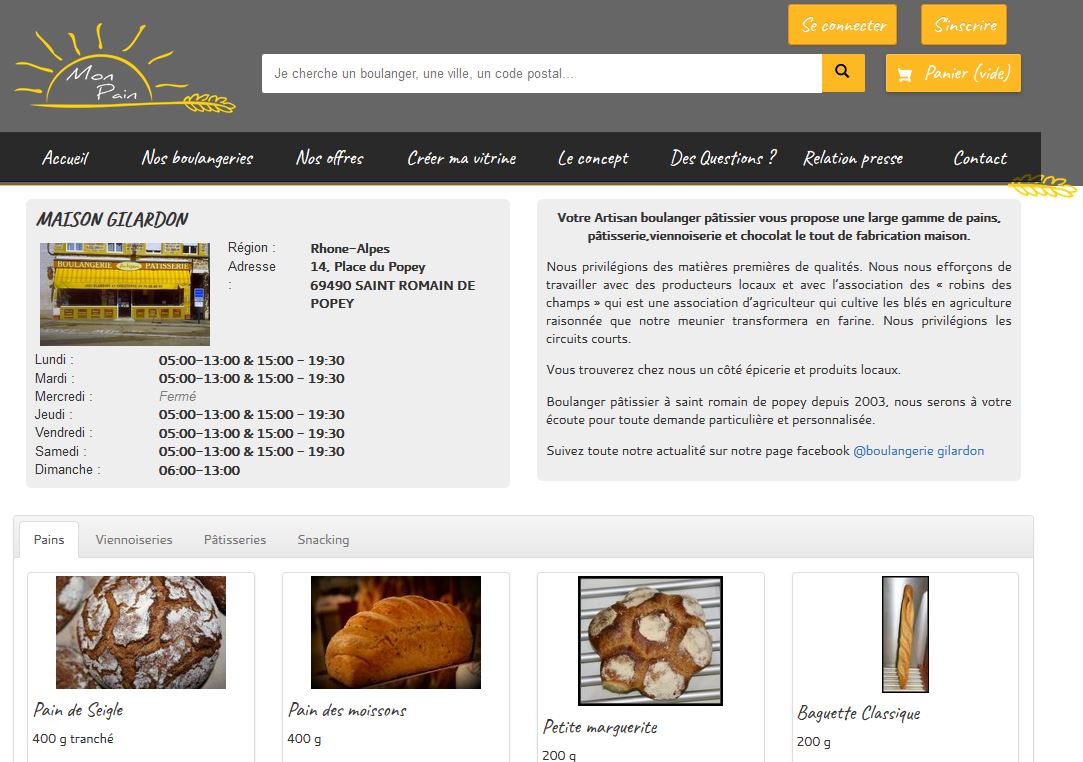Click the Petite marguerite product title
The image size is (1083, 762).
tap(600, 727)
